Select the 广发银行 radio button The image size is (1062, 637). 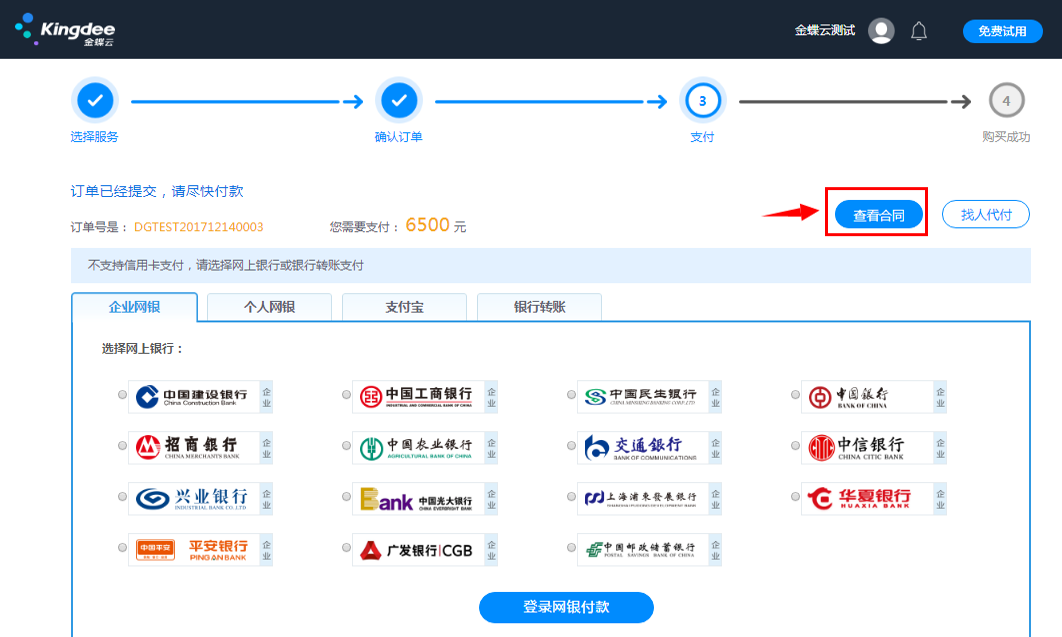tap(346, 547)
